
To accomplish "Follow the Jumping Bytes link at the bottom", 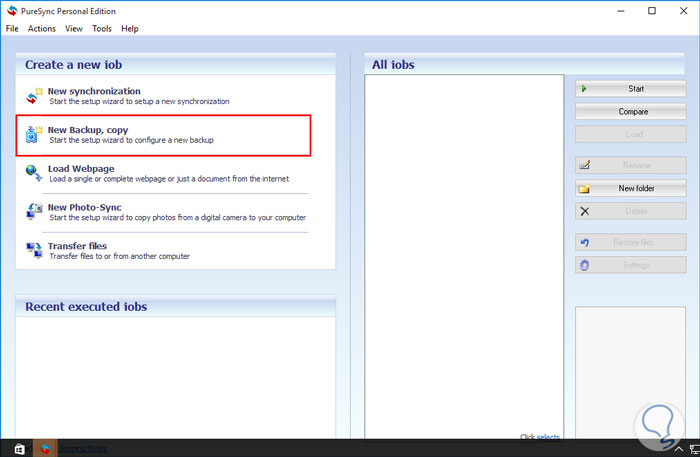I will tap(82, 449).
